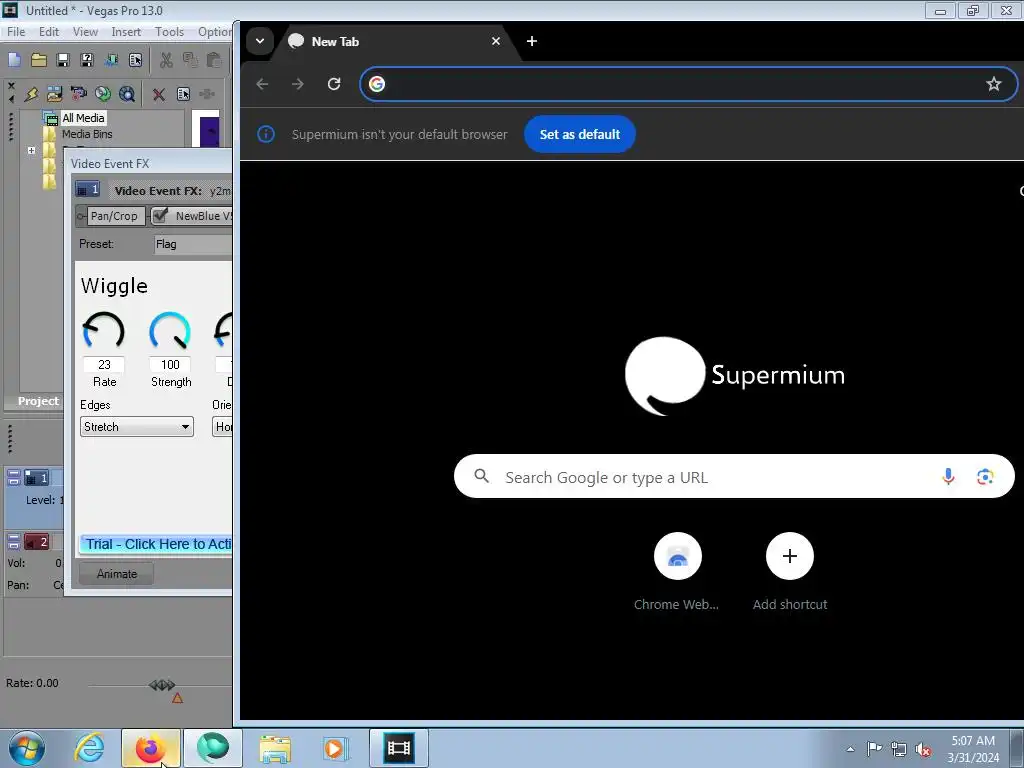Click the Get Media from Web globe icon
The image size is (1024, 768).
pyautogui.click(x=127, y=94)
